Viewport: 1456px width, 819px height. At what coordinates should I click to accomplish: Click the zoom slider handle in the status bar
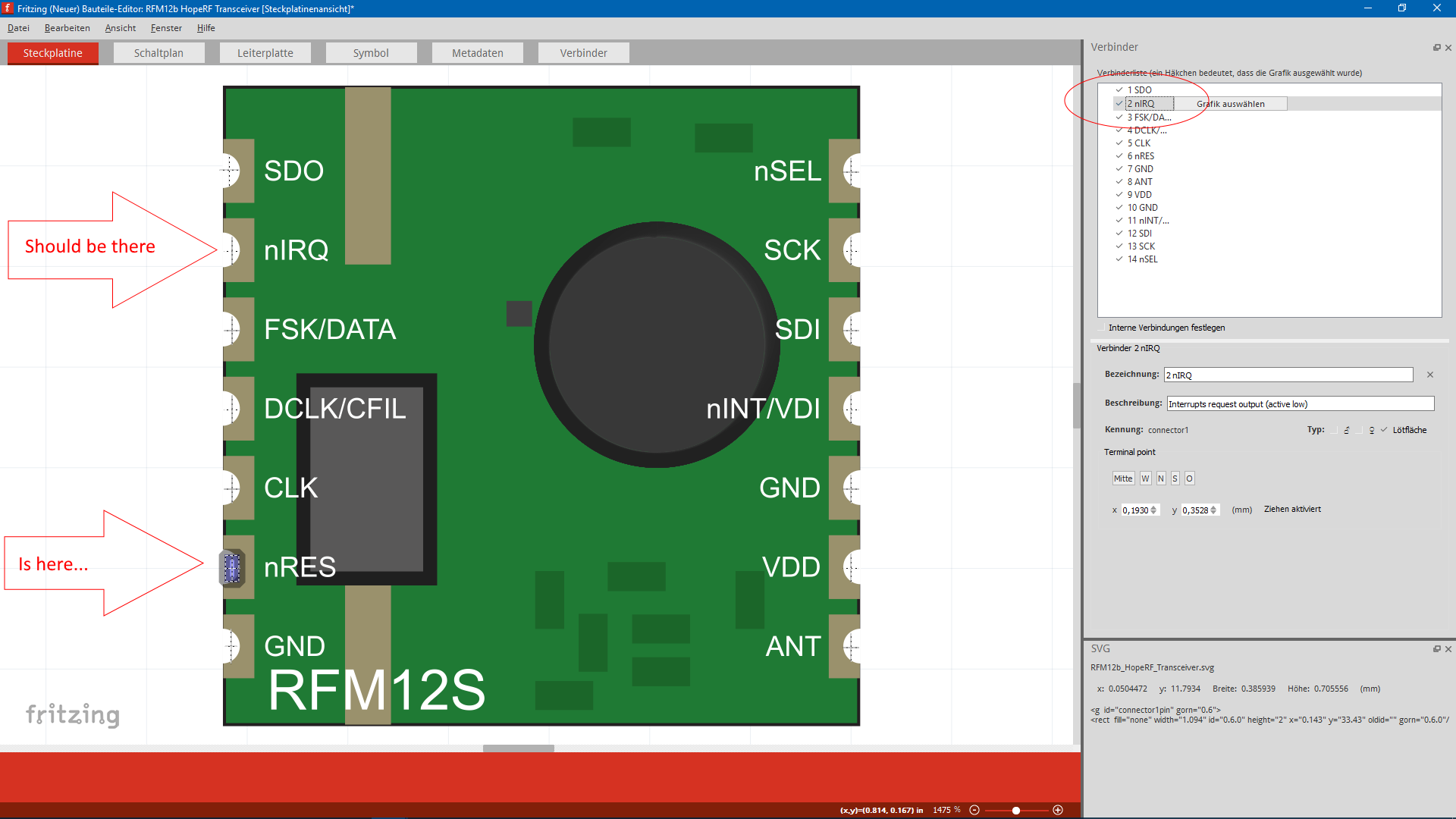[x=1016, y=810]
